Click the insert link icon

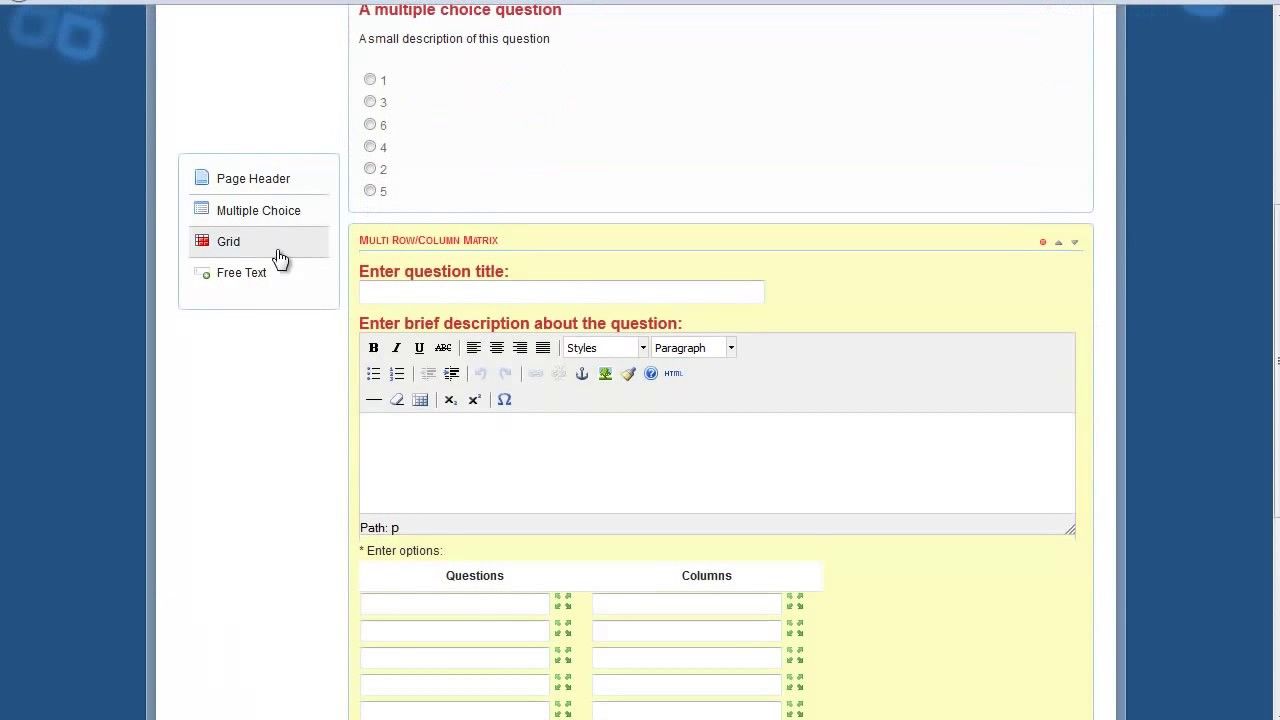[x=535, y=374]
